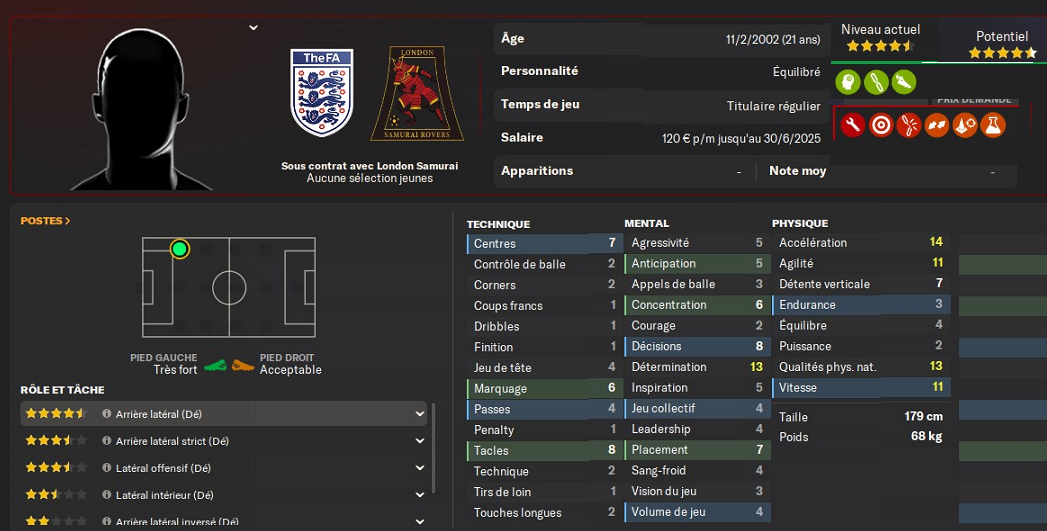Click the red target bullseye icon
The image size is (1047, 531).
(881, 125)
